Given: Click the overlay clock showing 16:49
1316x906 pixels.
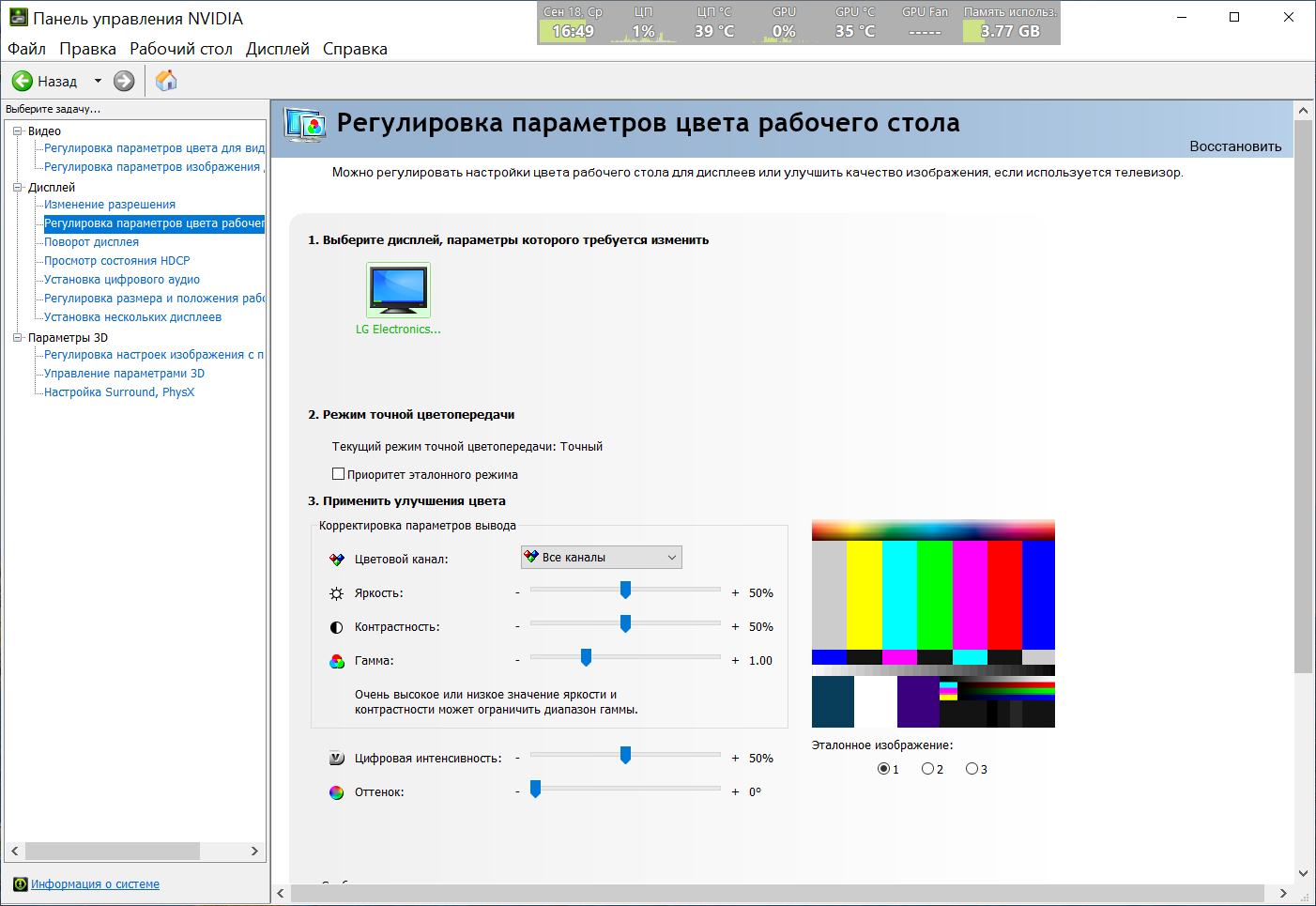Looking at the screenshot, I should [573, 31].
